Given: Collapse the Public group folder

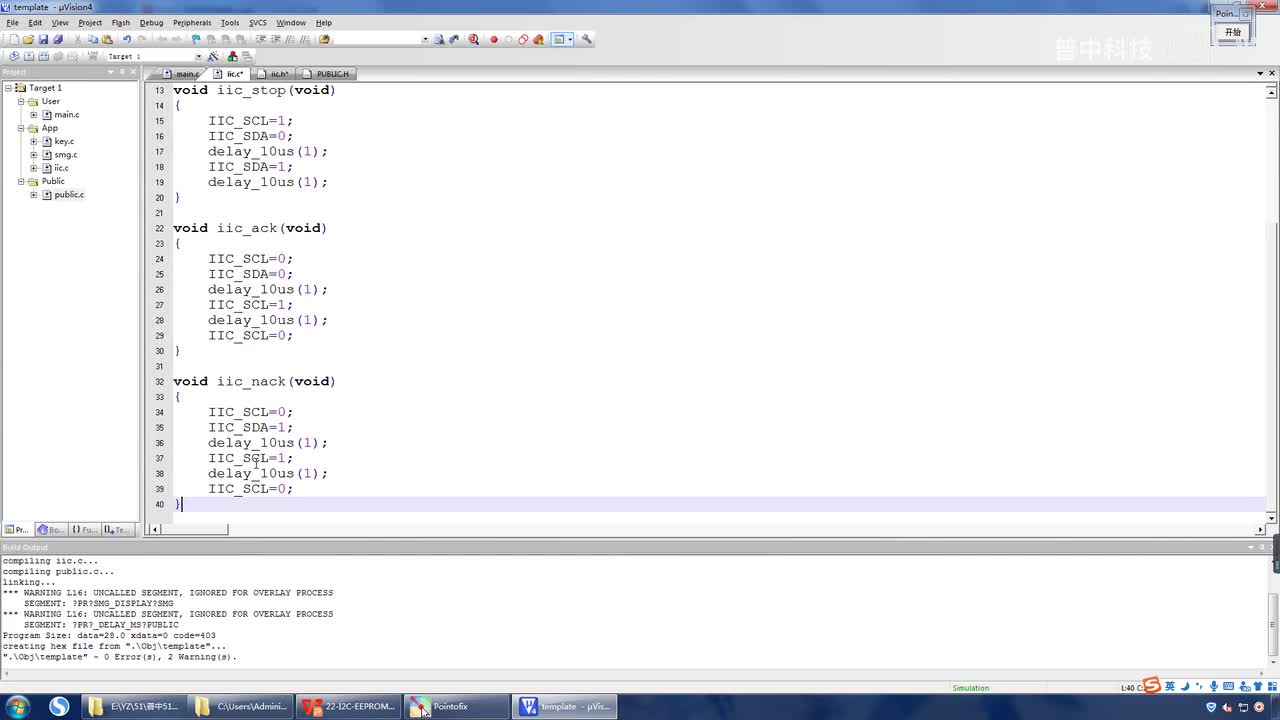Looking at the screenshot, I should pos(21,181).
